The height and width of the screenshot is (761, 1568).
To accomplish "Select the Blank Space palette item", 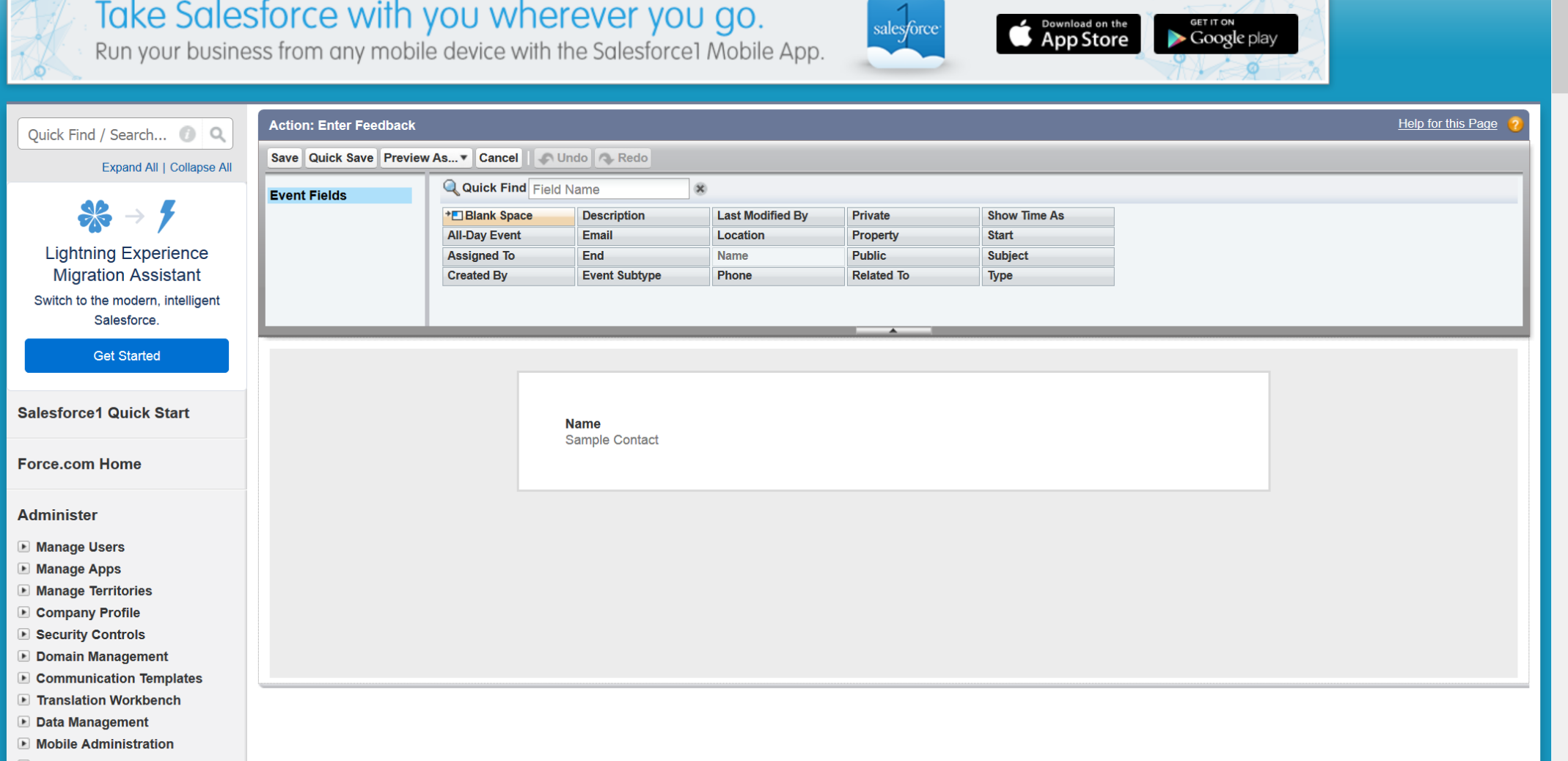I will (509, 216).
